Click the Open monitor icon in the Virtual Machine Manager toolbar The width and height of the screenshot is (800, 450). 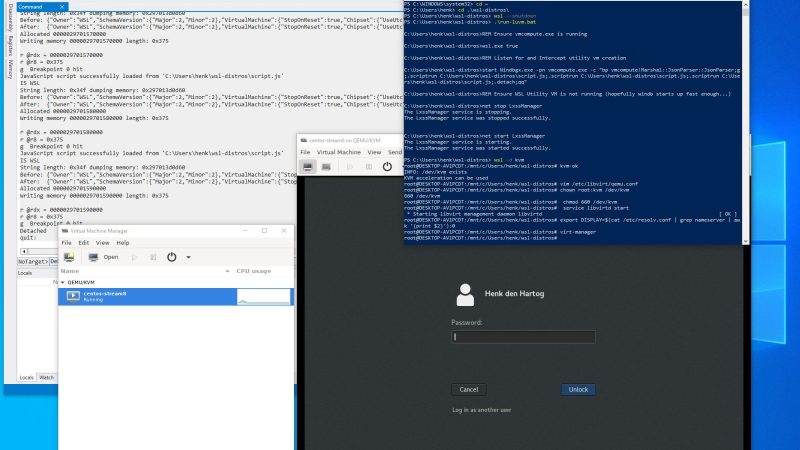[x=94, y=256]
